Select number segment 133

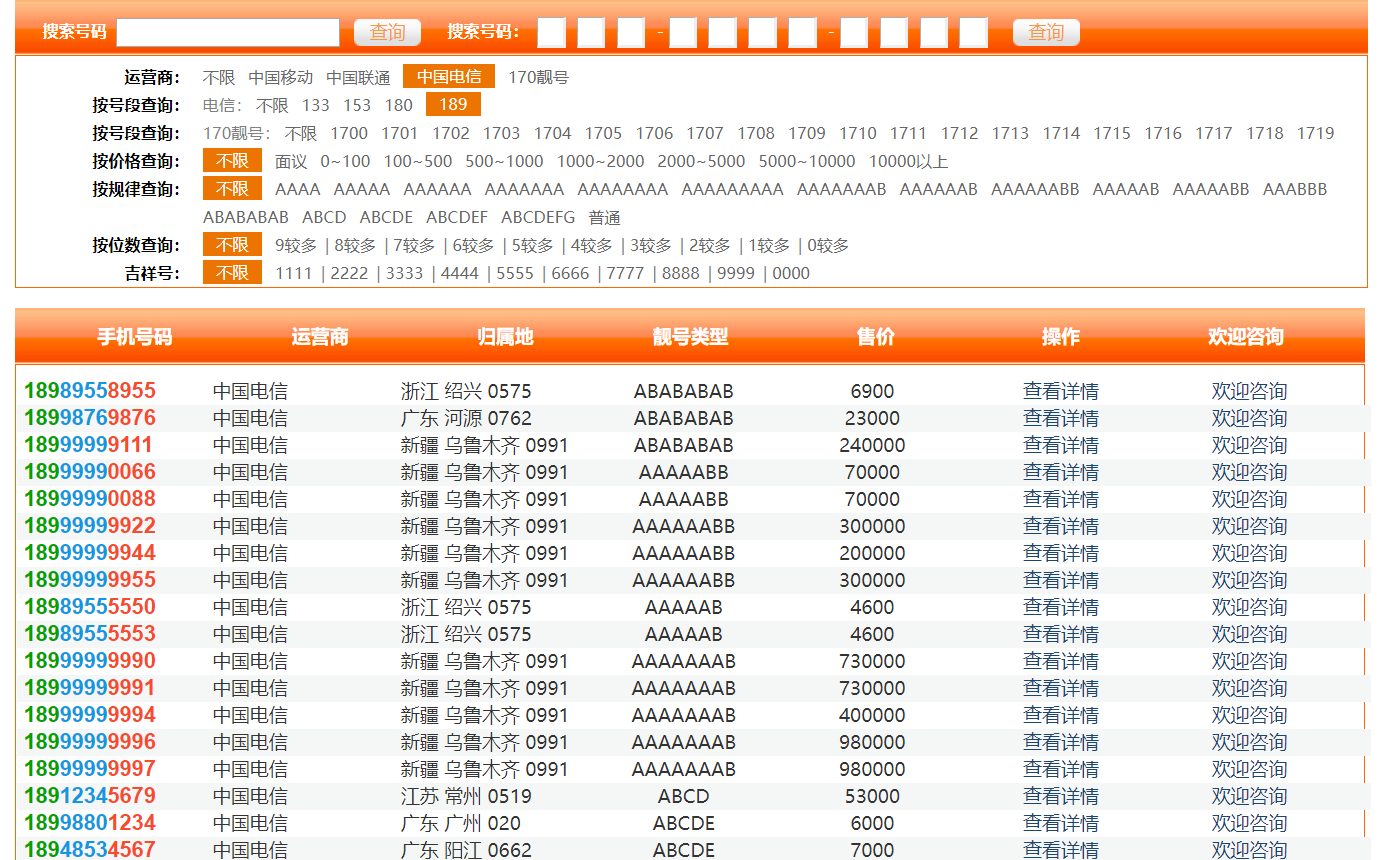click(x=316, y=105)
